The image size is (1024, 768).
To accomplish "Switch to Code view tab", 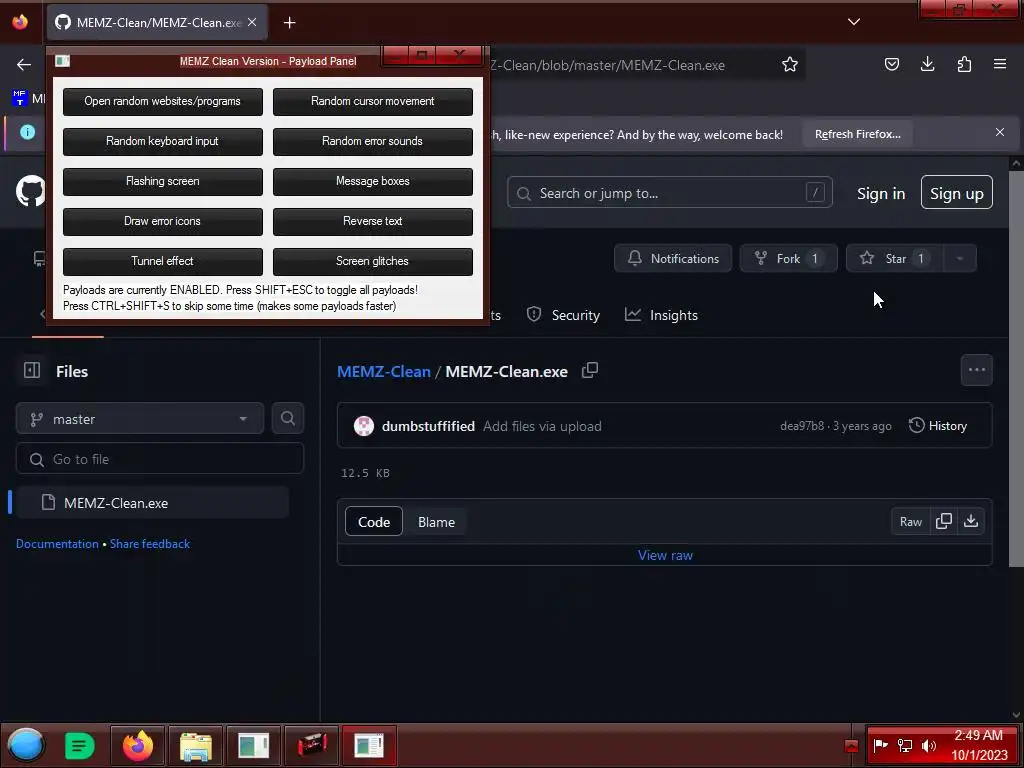I will 374,522.
